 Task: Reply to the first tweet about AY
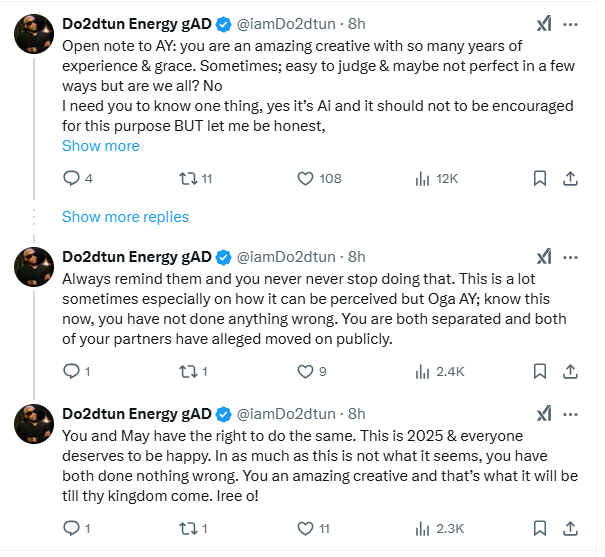[71, 178]
